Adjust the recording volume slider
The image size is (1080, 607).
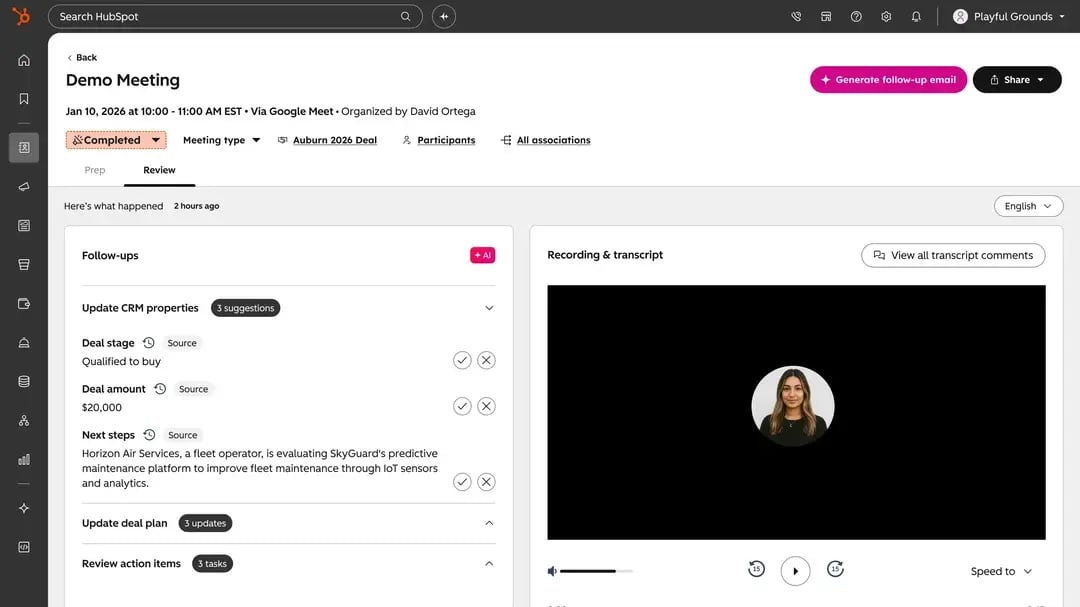click(x=596, y=571)
